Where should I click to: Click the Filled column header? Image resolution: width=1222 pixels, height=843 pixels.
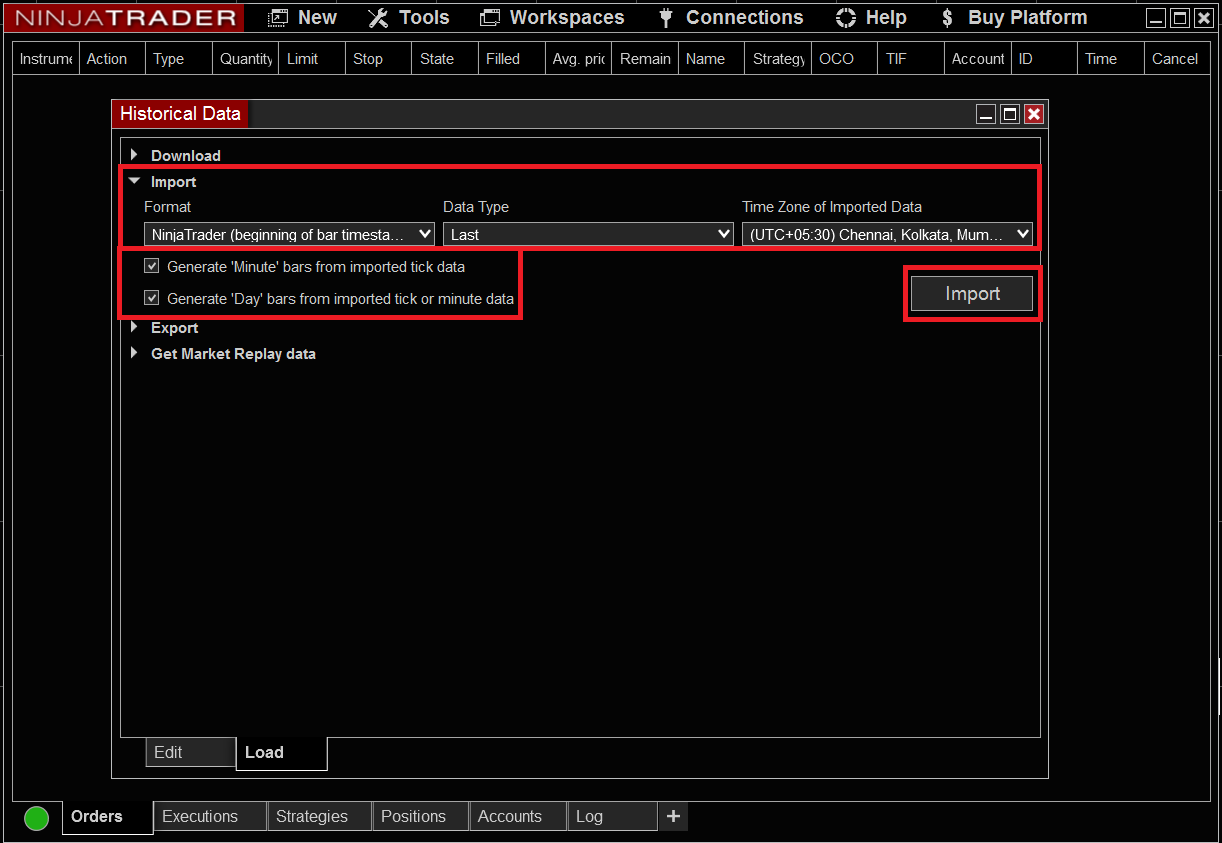pos(511,59)
